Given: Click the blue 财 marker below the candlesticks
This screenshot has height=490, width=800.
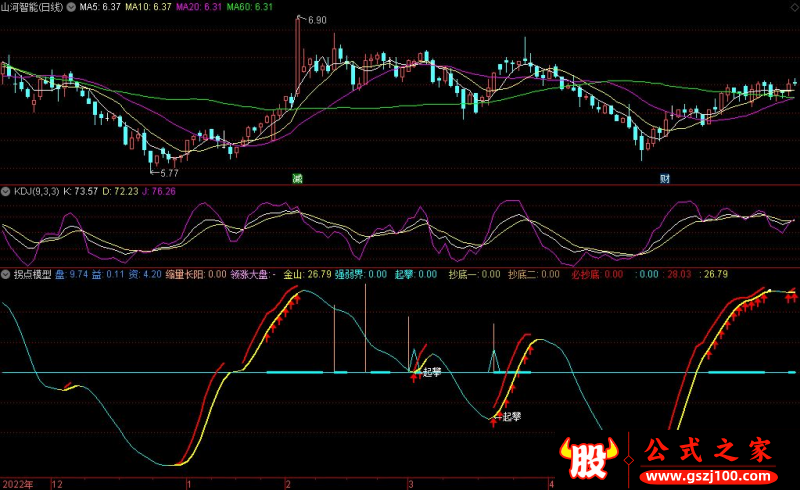Looking at the screenshot, I should pos(664,178).
